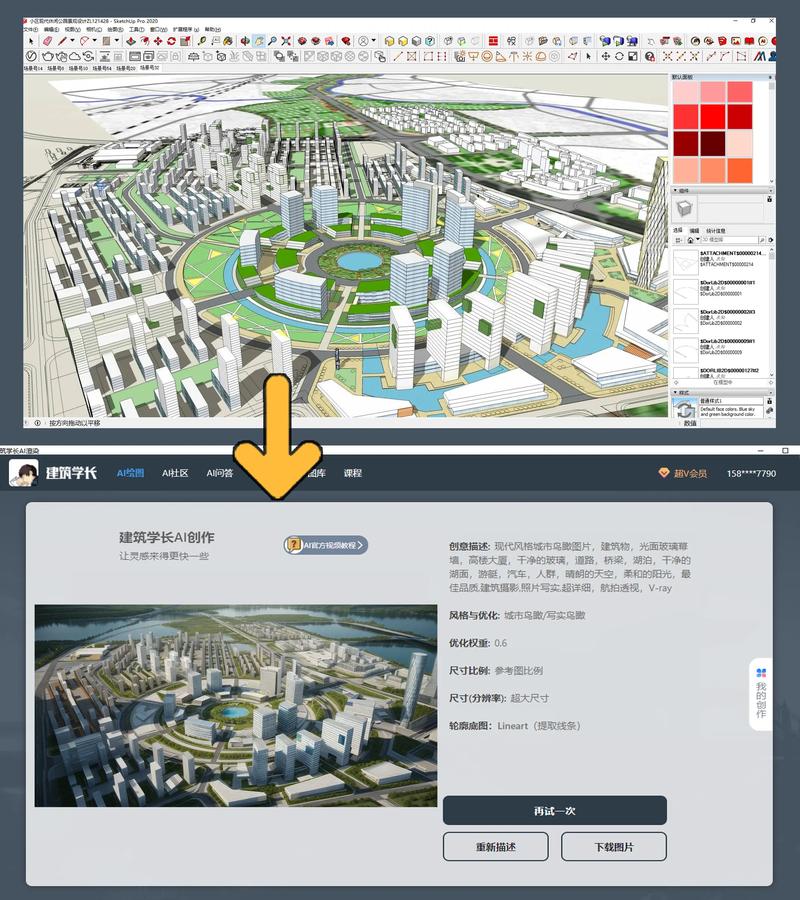Screen dimensions: 800x900
Task: Switch to the 统计信息 tab
Action: pos(717,230)
